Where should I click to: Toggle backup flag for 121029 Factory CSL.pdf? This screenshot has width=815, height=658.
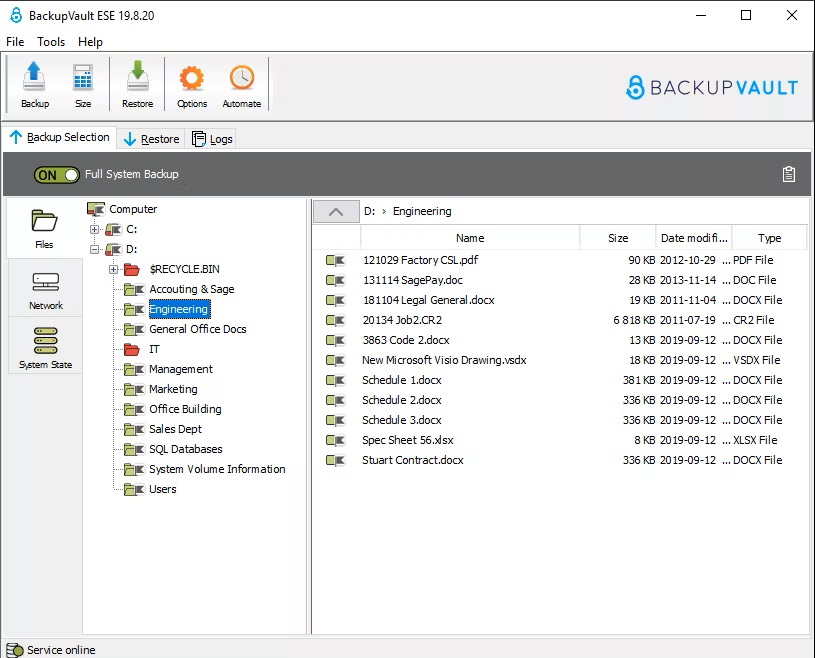pos(335,260)
